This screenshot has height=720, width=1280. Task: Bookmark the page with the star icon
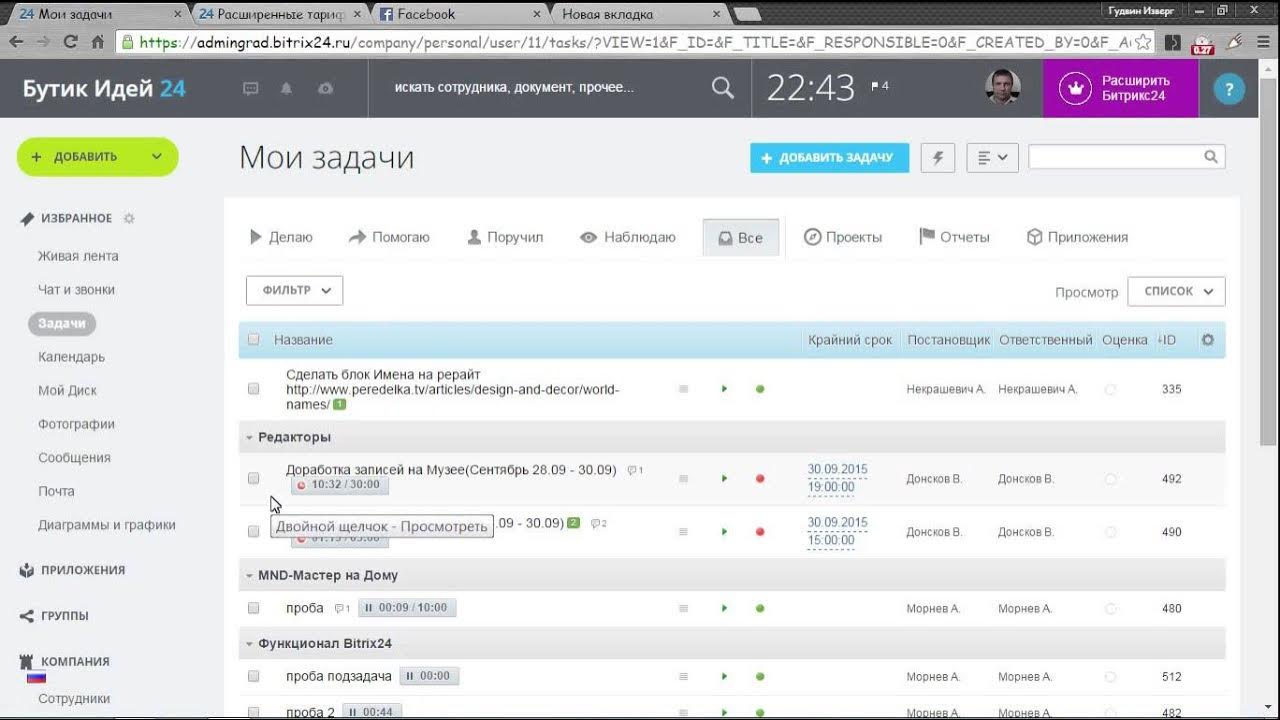coord(1144,42)
